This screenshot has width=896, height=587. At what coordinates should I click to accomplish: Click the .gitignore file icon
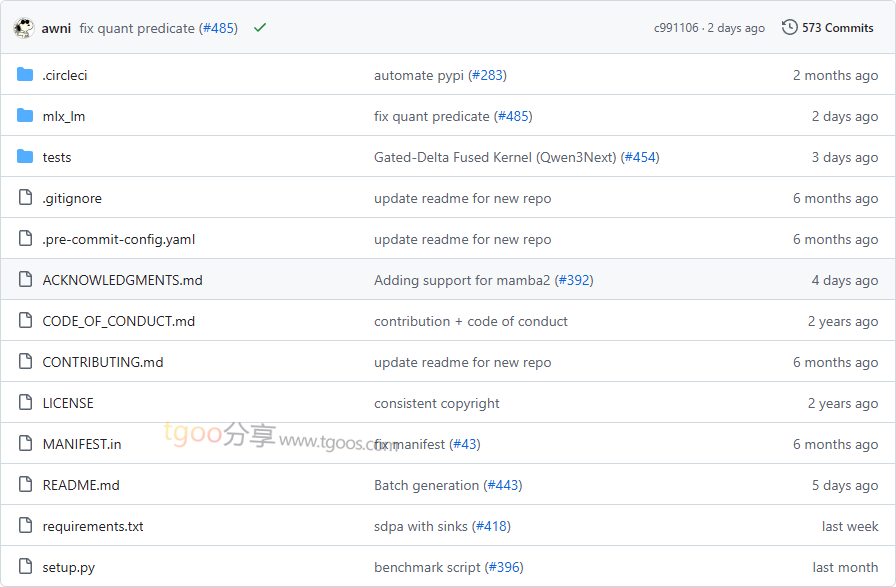click(25, 198)
